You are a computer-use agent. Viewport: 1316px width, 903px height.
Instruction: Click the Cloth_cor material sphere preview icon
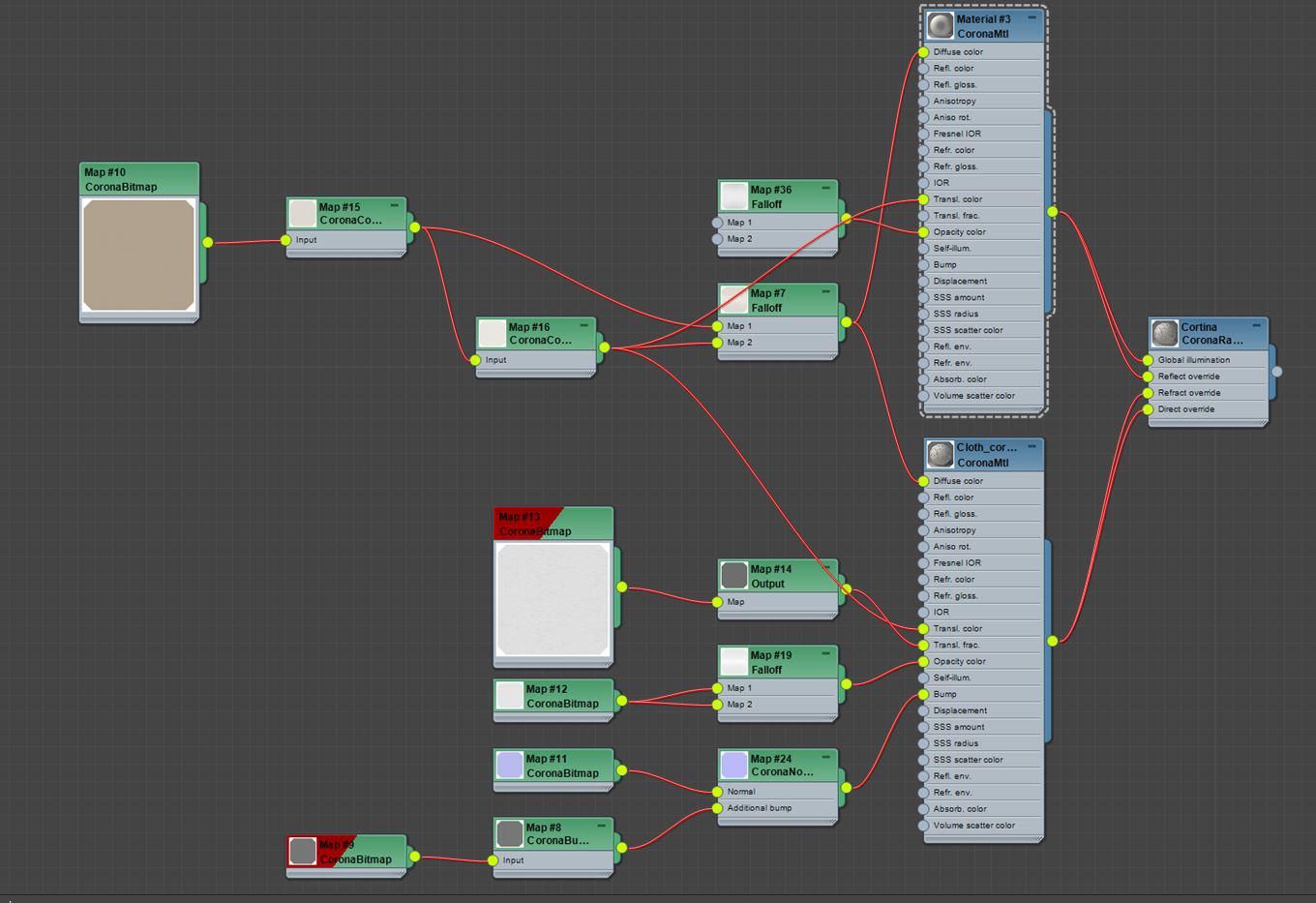click(x=941, y=455)
